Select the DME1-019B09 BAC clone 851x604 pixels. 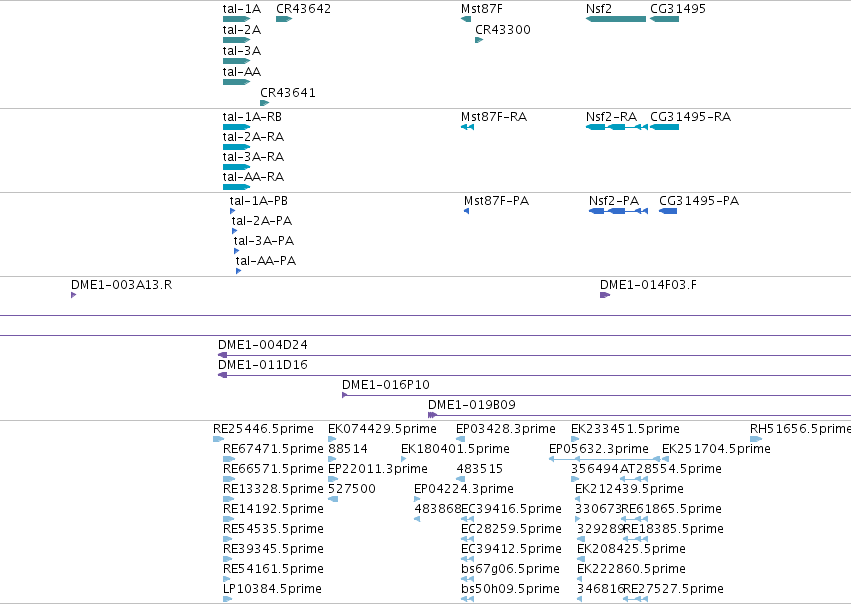coord(639,416)
